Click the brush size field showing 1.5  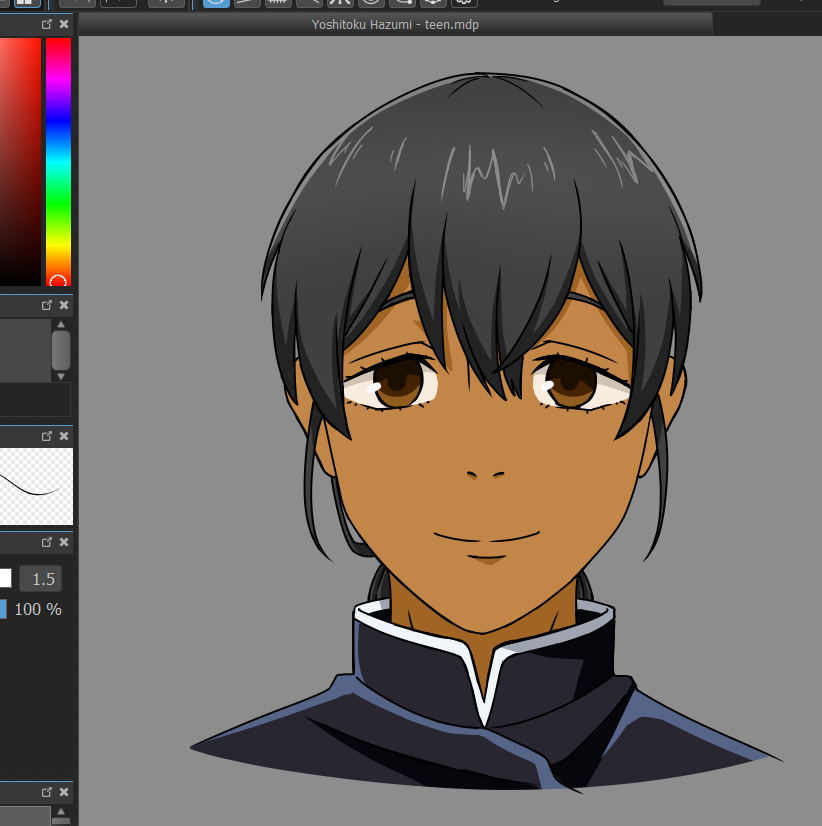(x=41, y=578)
